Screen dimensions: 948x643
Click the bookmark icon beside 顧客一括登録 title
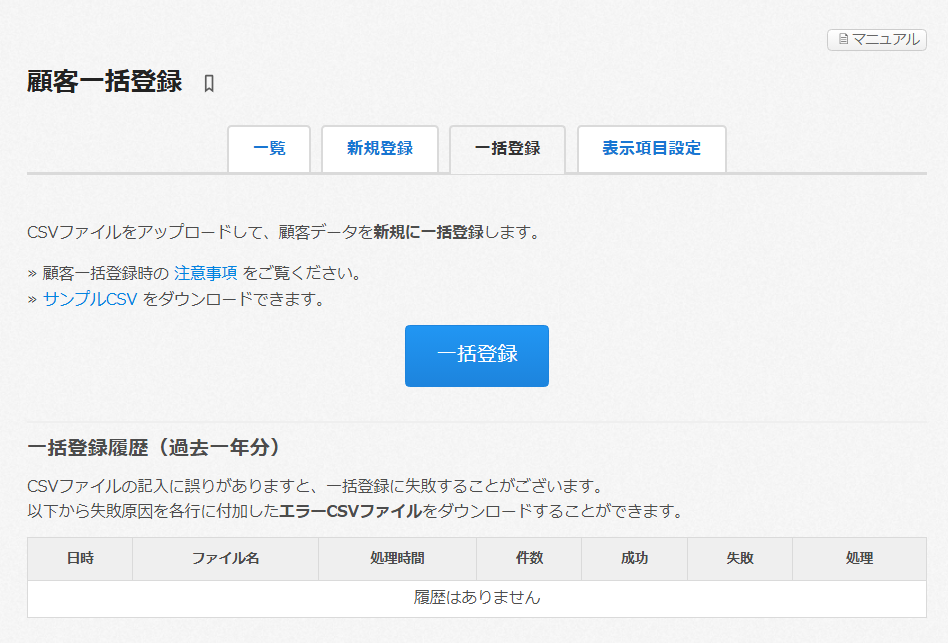(x=209, y=83)
